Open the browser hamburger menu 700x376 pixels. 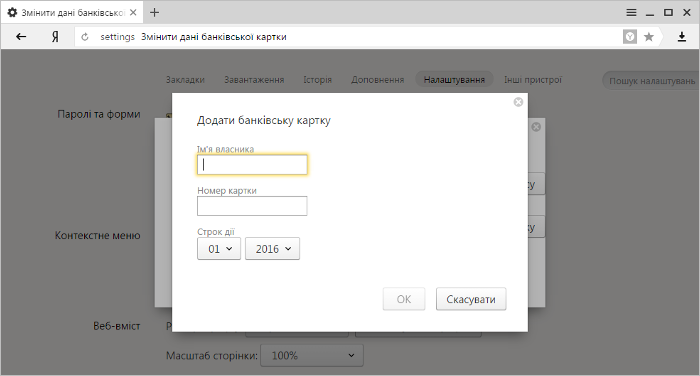[x=631, y=13]
